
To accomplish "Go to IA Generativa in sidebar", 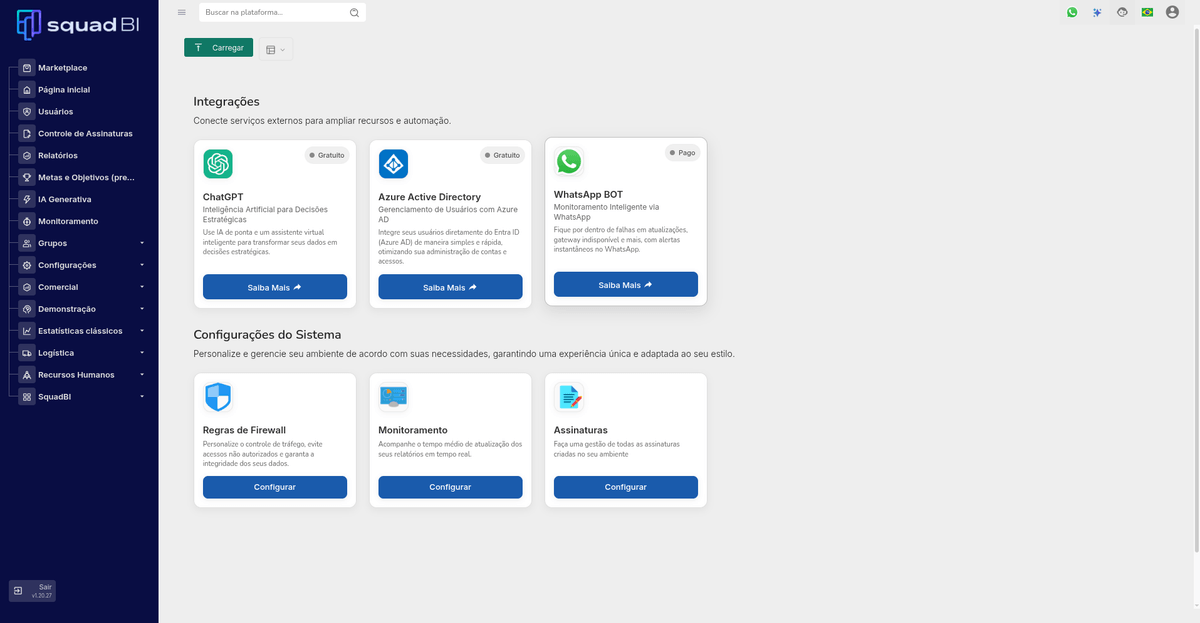I will click(64, 199).
